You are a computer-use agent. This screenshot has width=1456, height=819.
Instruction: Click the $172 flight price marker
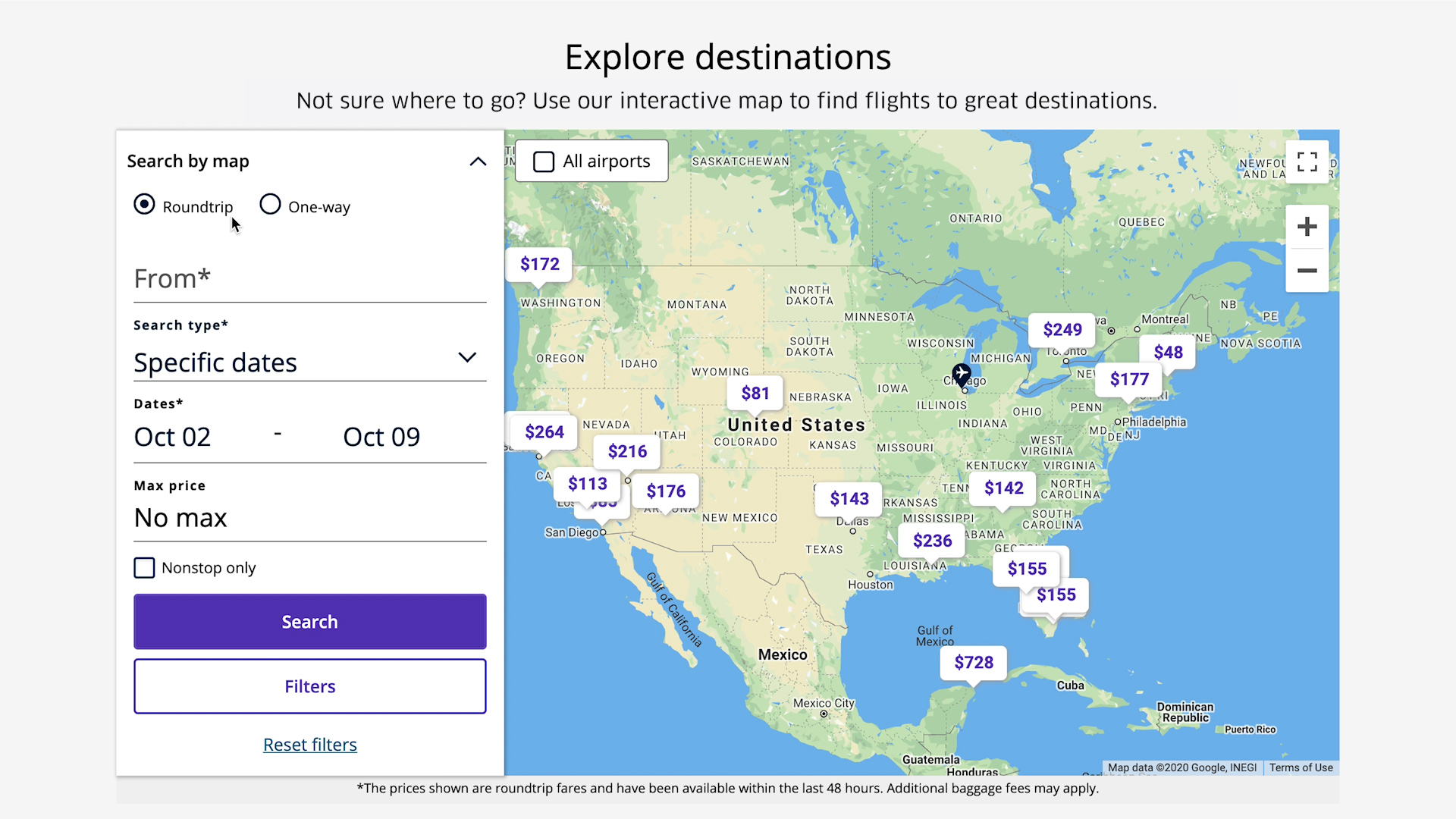[540, 264]
